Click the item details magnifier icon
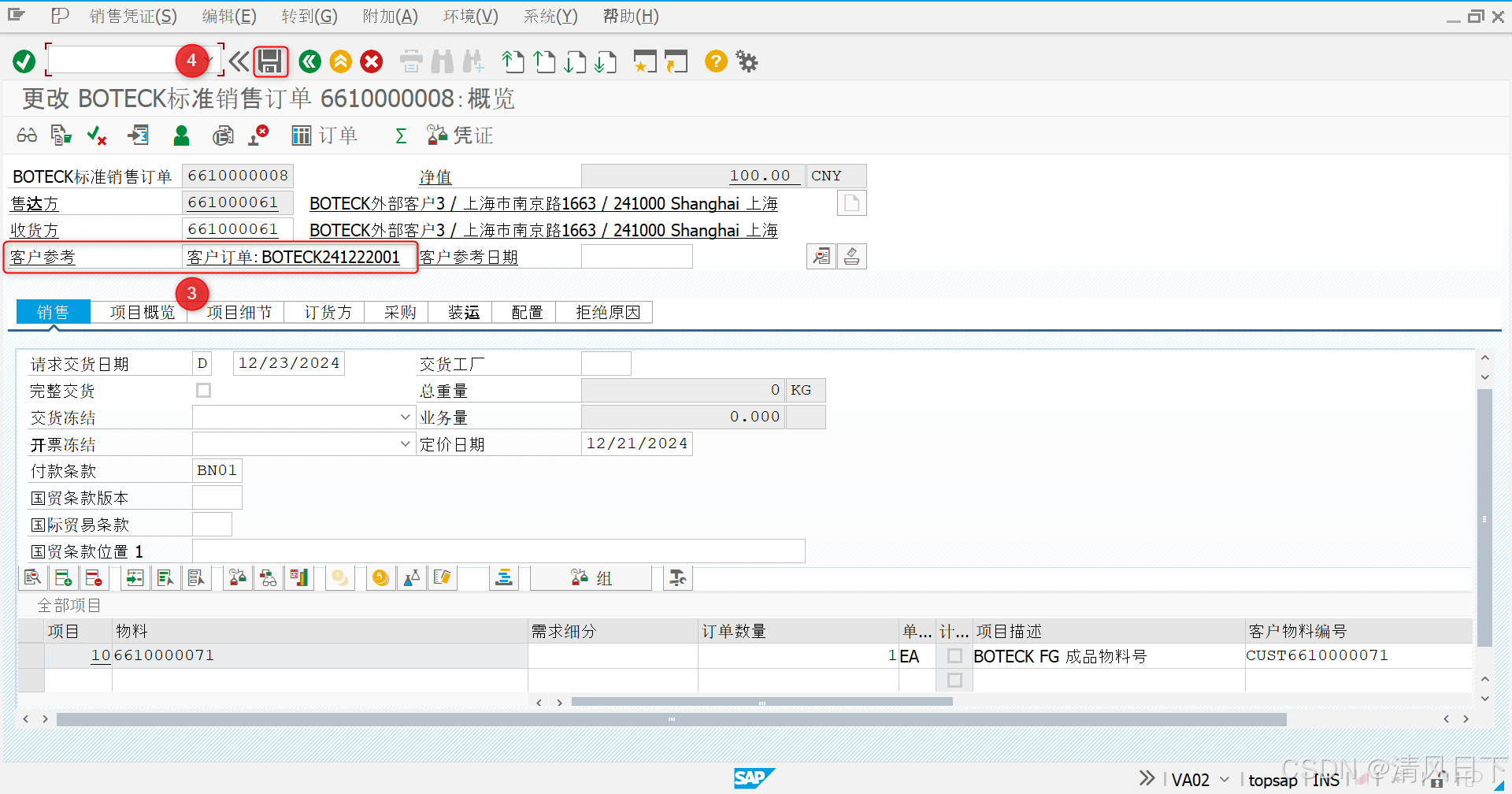This screenshot has width=1512, height=794. pos(32,578)
